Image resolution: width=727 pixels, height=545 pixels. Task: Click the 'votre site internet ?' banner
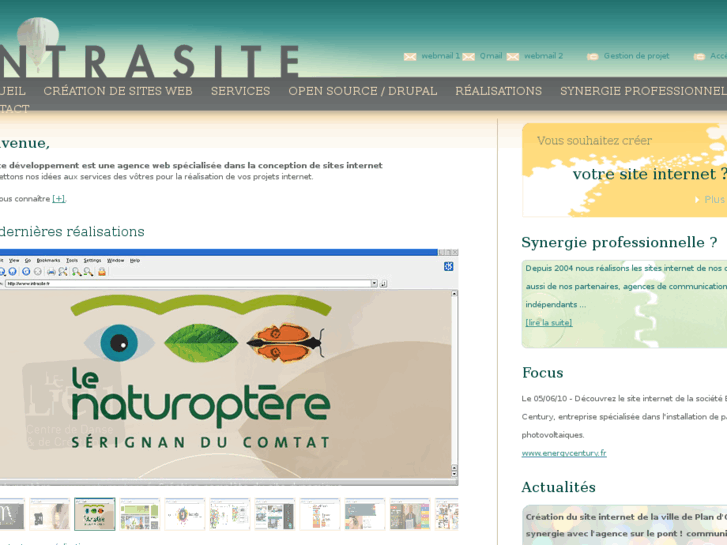[x=649, y=174]
